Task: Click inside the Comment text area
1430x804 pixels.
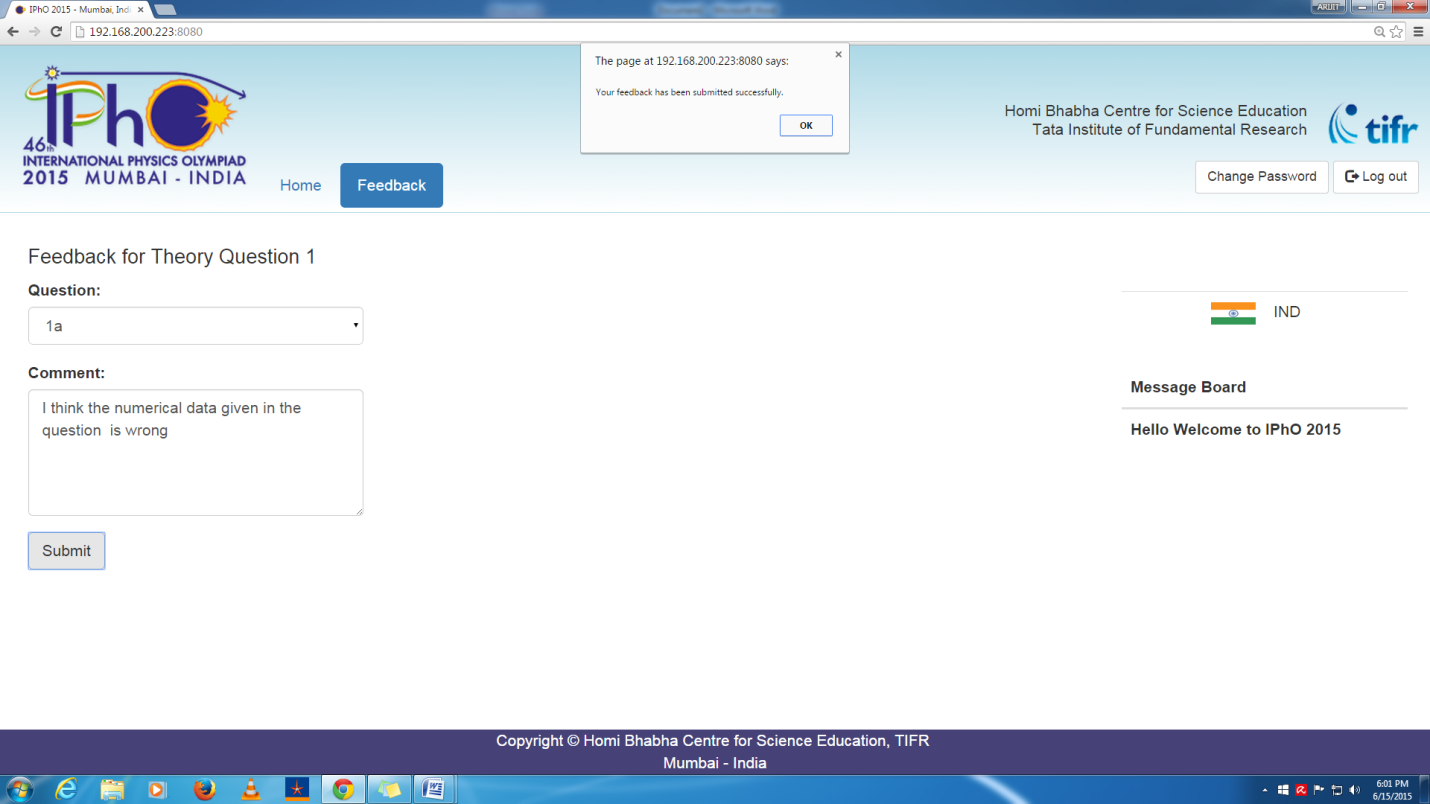Action: pos(195,452)
